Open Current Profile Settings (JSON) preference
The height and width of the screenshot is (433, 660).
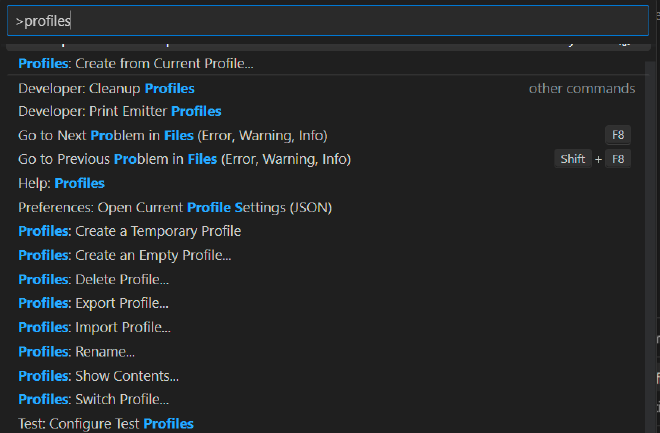coord(175,207)
